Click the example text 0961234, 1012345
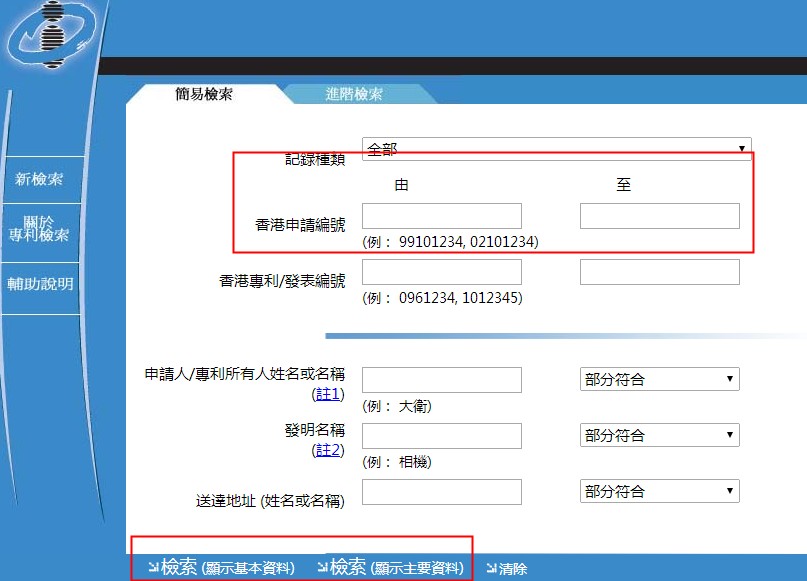Screen dimensions: 807x581 click(x=459, y=298)
